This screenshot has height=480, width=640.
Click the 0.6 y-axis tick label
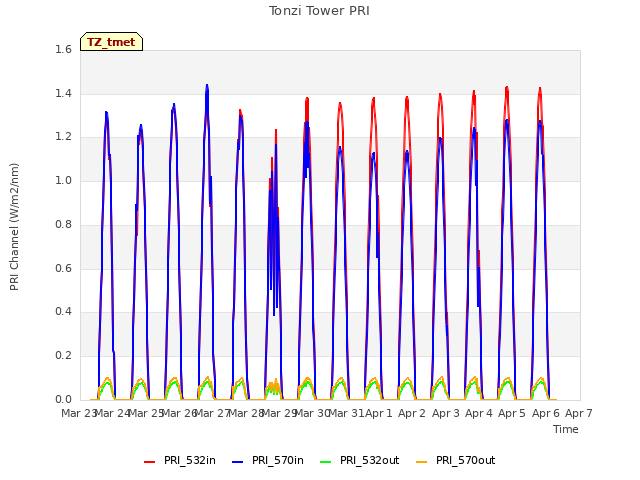[63, 268]
